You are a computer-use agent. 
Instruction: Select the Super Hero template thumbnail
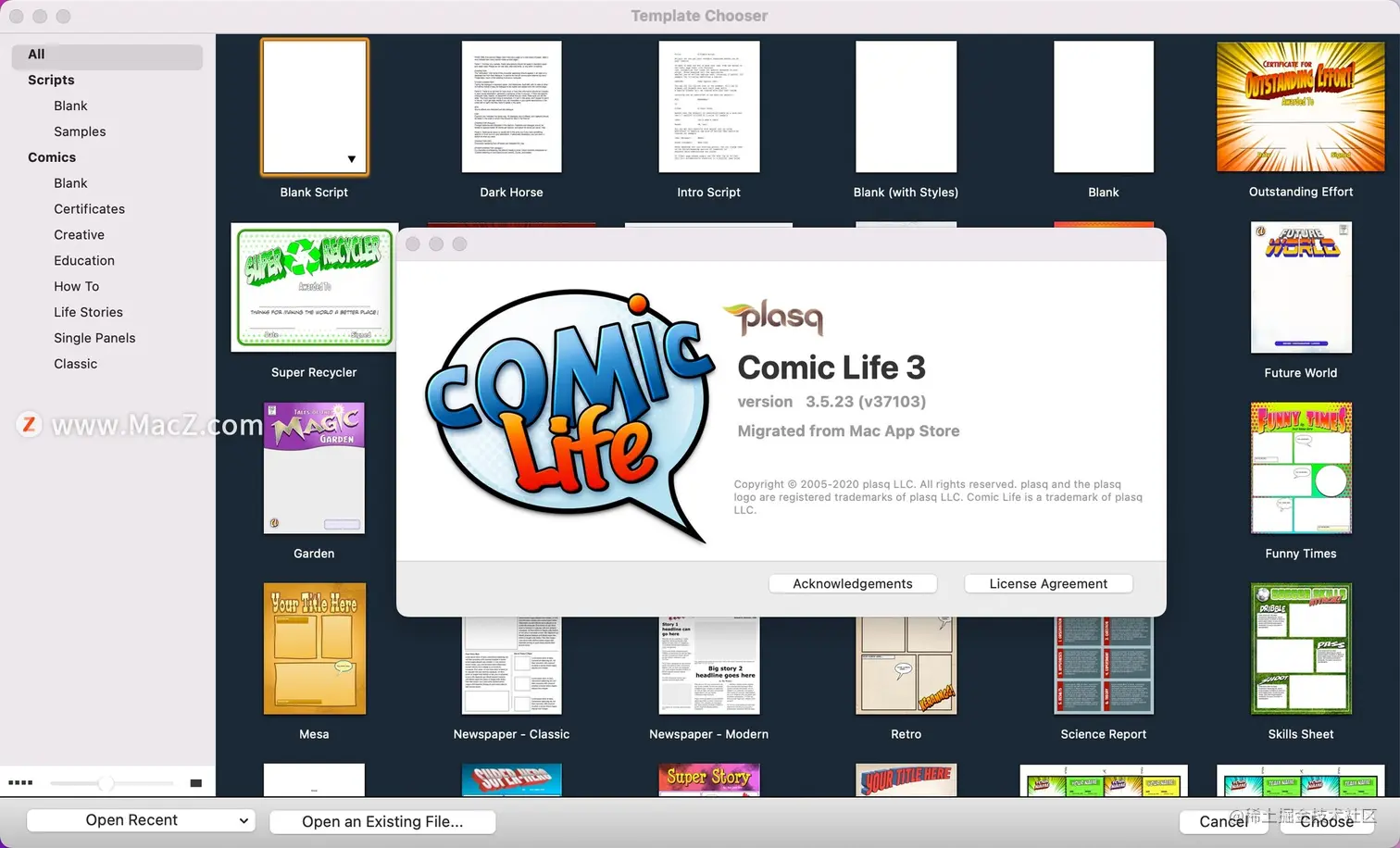point(511,779)
